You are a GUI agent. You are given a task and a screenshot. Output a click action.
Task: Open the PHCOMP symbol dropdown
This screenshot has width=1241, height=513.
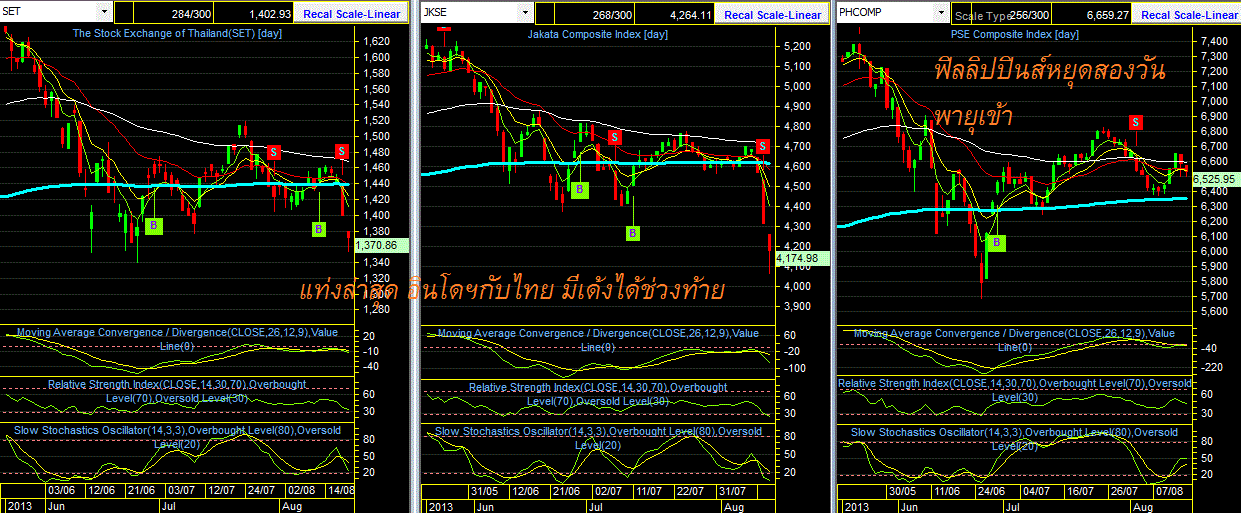(940, 12)
